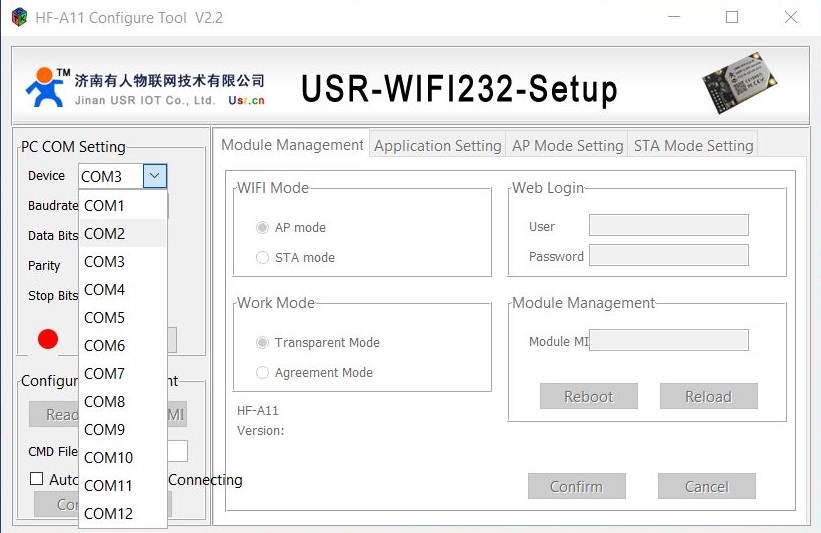Click the partially hidden Read button
Viewport: 821px width, 533px height.
[x=54, y=414]
